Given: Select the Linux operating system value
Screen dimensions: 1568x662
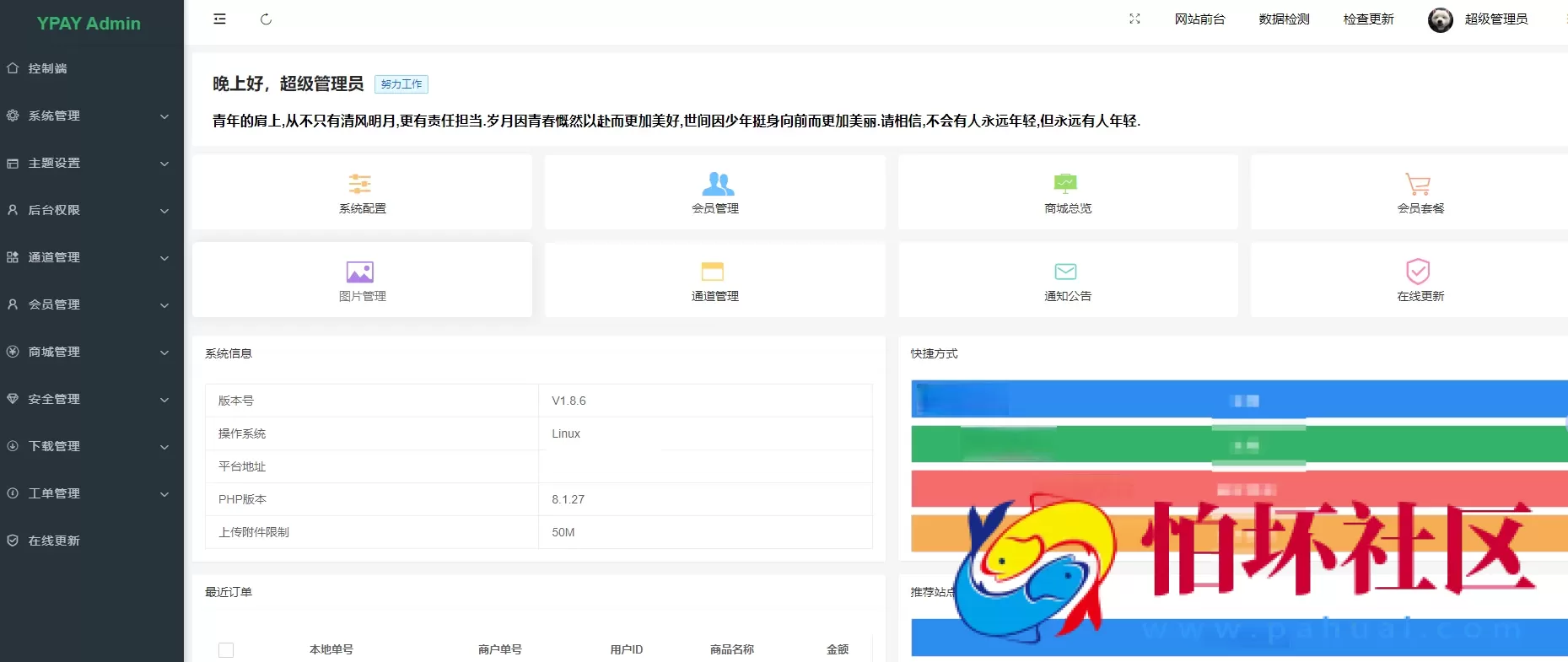Looking at the screenshot, I should (566, 433).
